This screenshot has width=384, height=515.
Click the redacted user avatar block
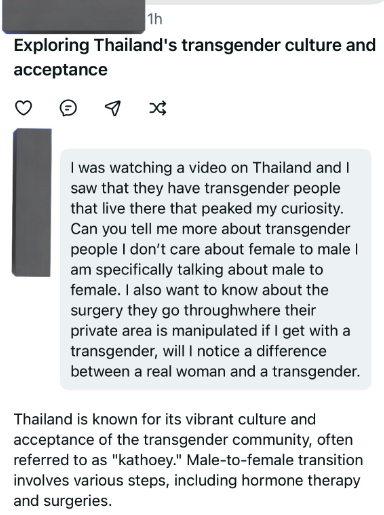point(32,202)
